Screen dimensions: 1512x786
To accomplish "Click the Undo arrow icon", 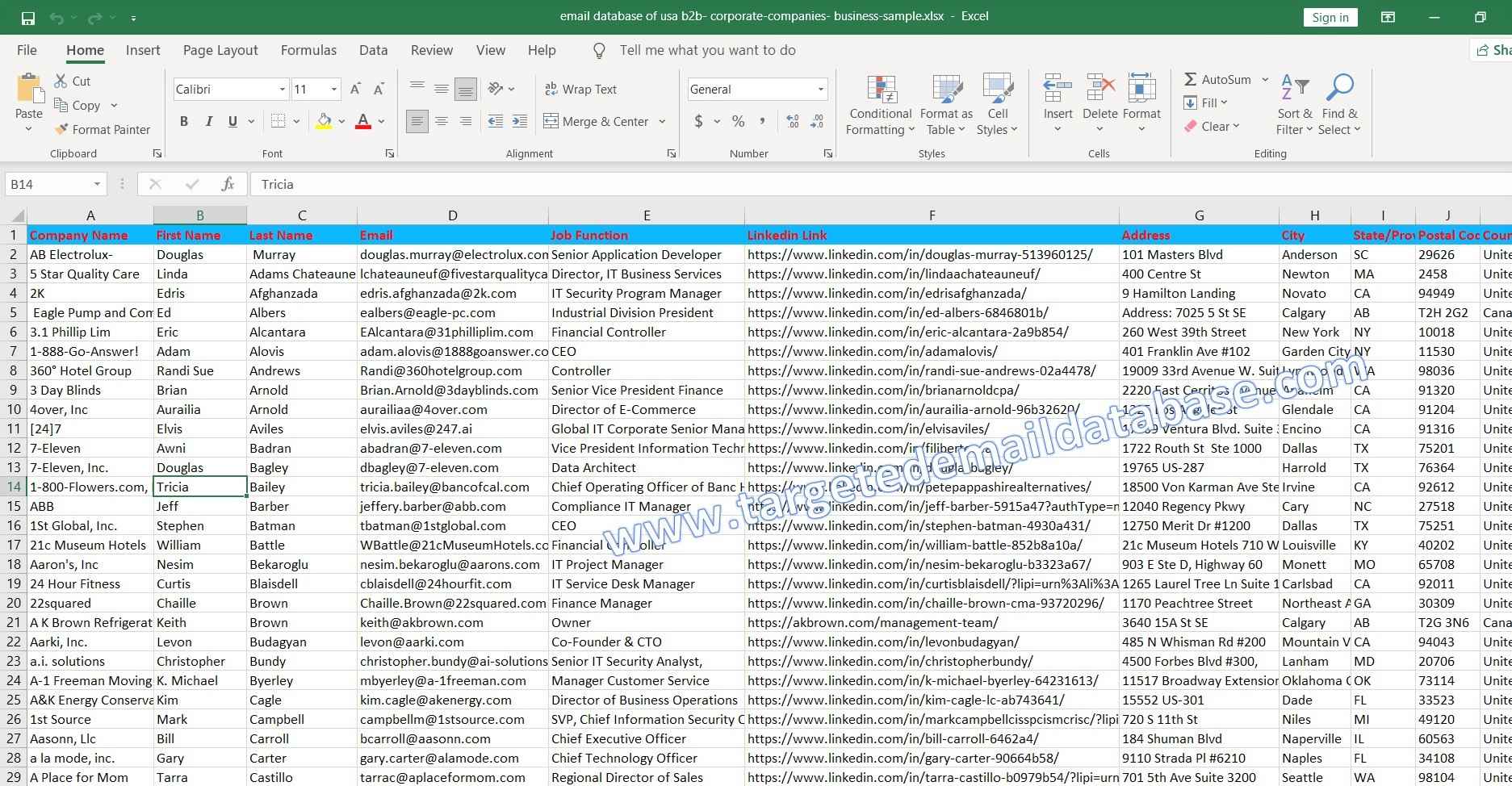I will [x=56, y=18].
